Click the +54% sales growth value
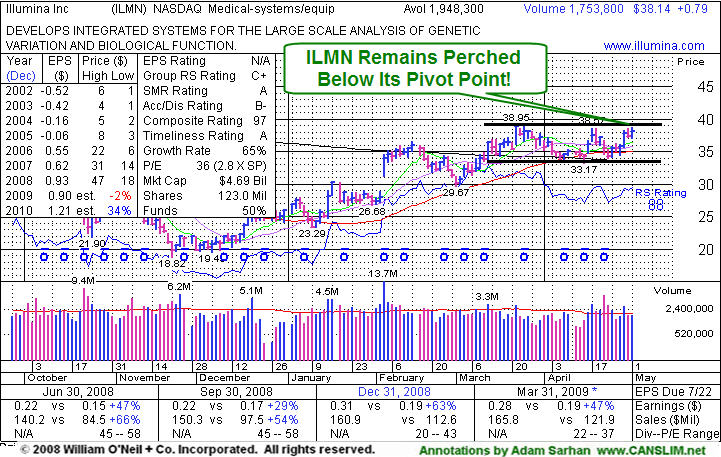721x457 pixels. (283, 420)
